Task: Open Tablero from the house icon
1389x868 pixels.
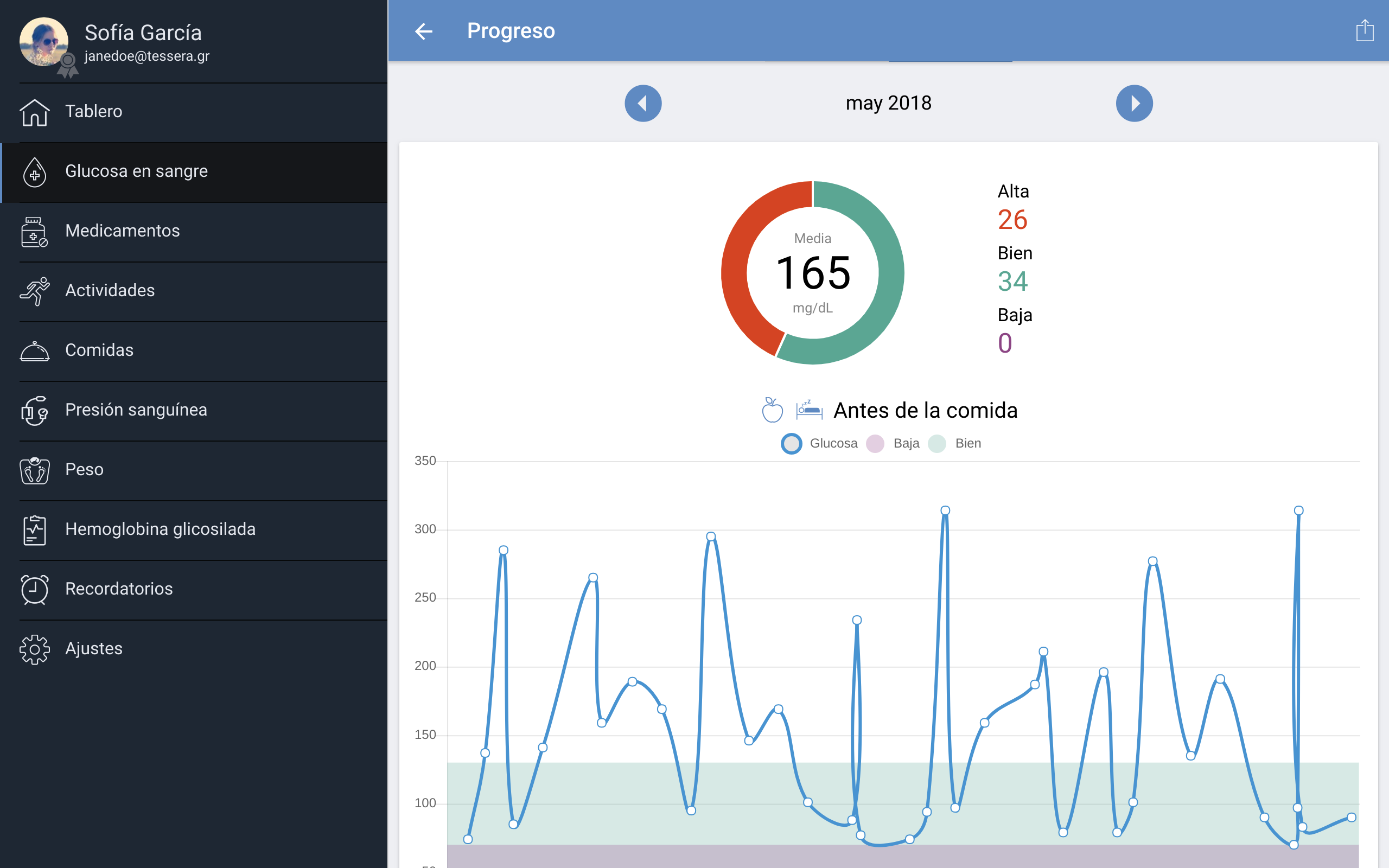Action: click(34, 112)
